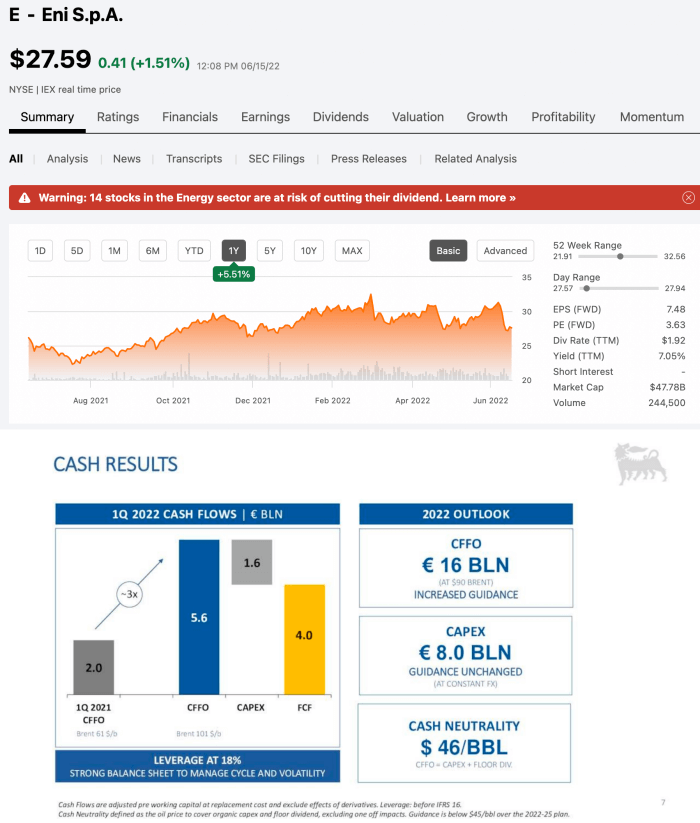700x823 pixels.
Task: Click the warning triangle icon in banner
Action: (24, 198)
